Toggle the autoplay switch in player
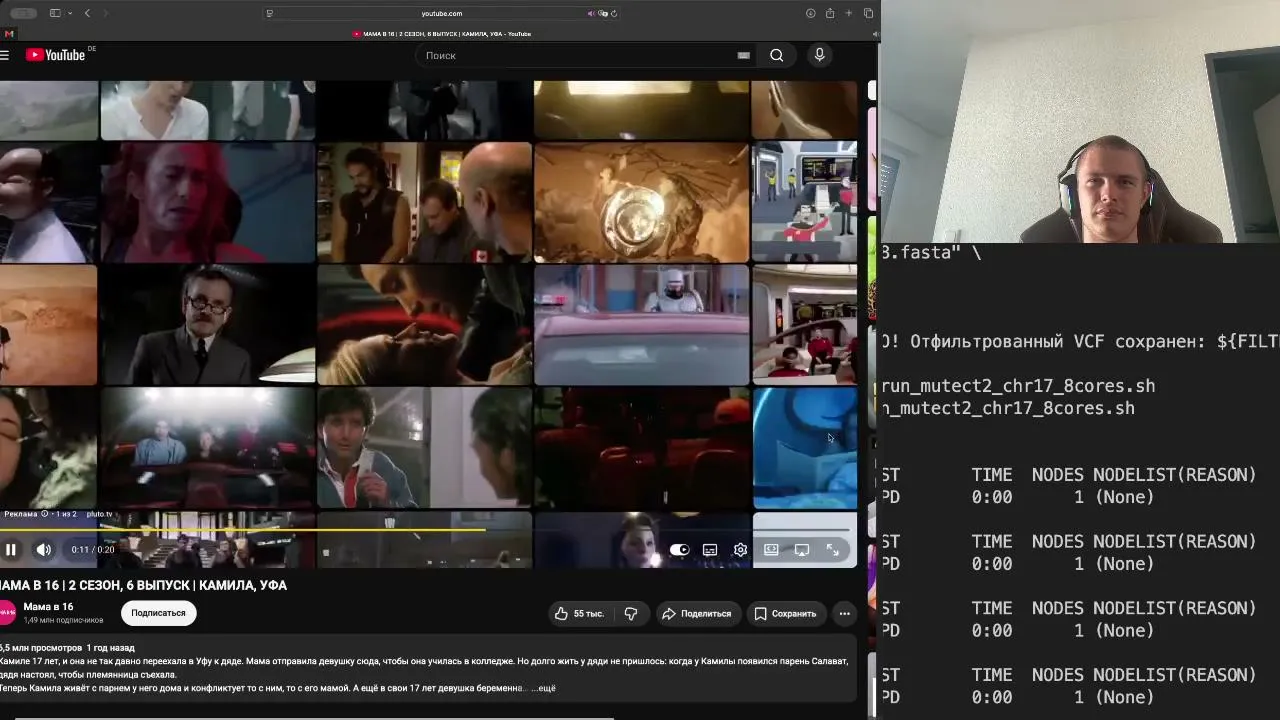1280x720 pixels. 679,549
